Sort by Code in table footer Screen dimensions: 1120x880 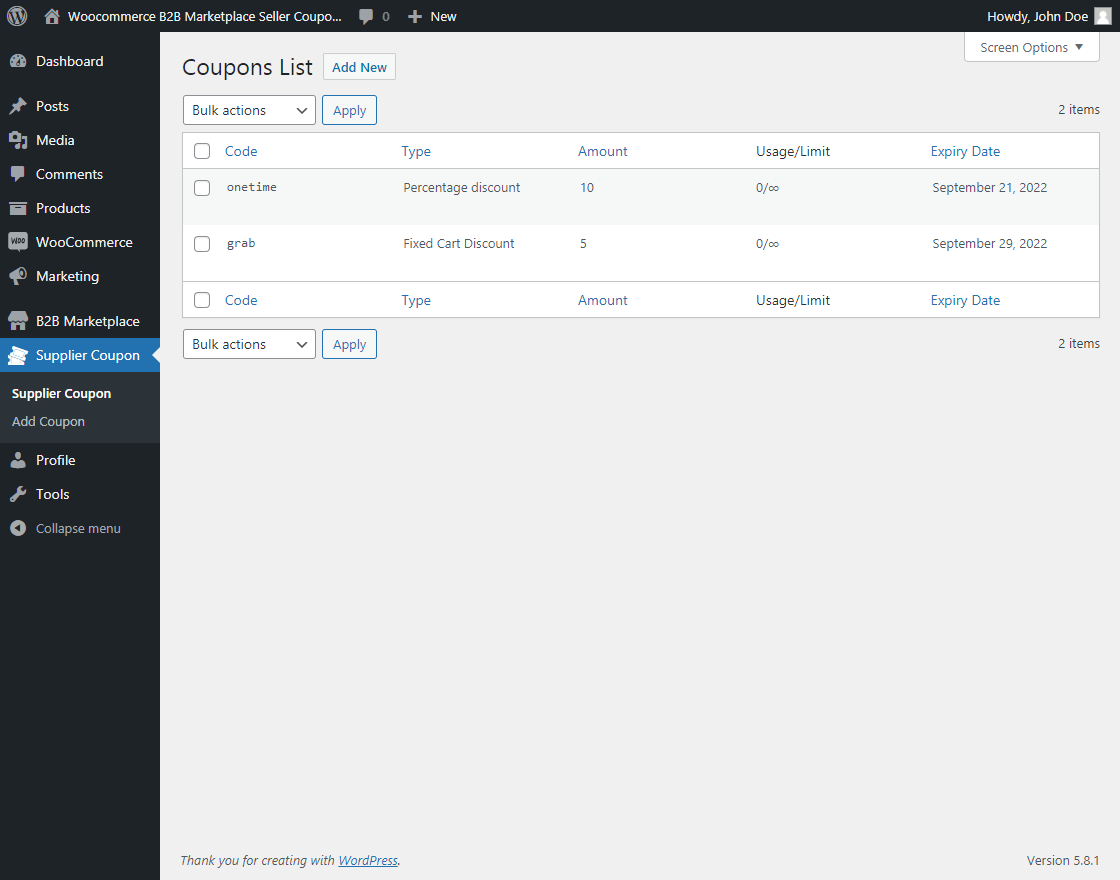point(241,300)
